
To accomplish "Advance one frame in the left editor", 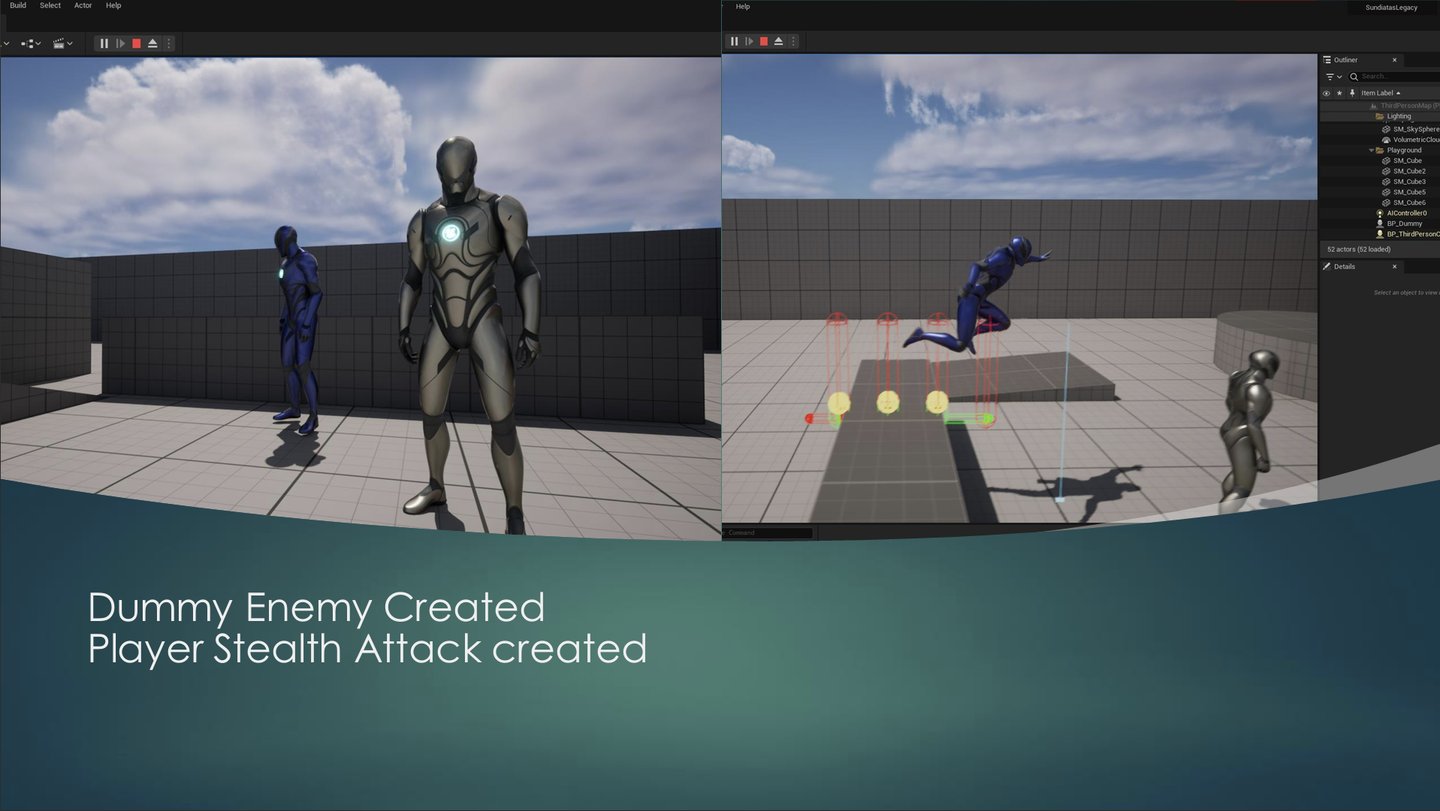I will click(120, 43).
